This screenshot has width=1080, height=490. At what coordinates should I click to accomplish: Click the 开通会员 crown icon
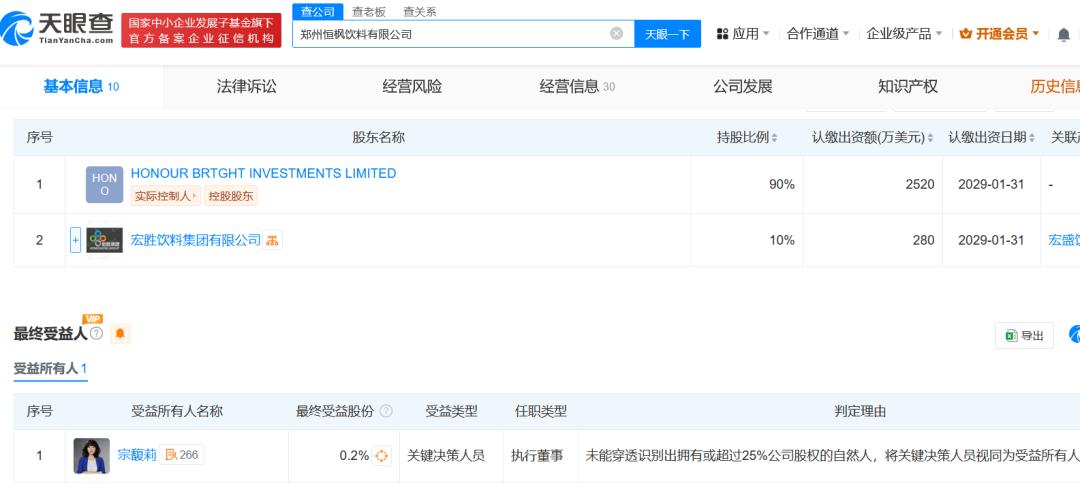coord(966,34)
